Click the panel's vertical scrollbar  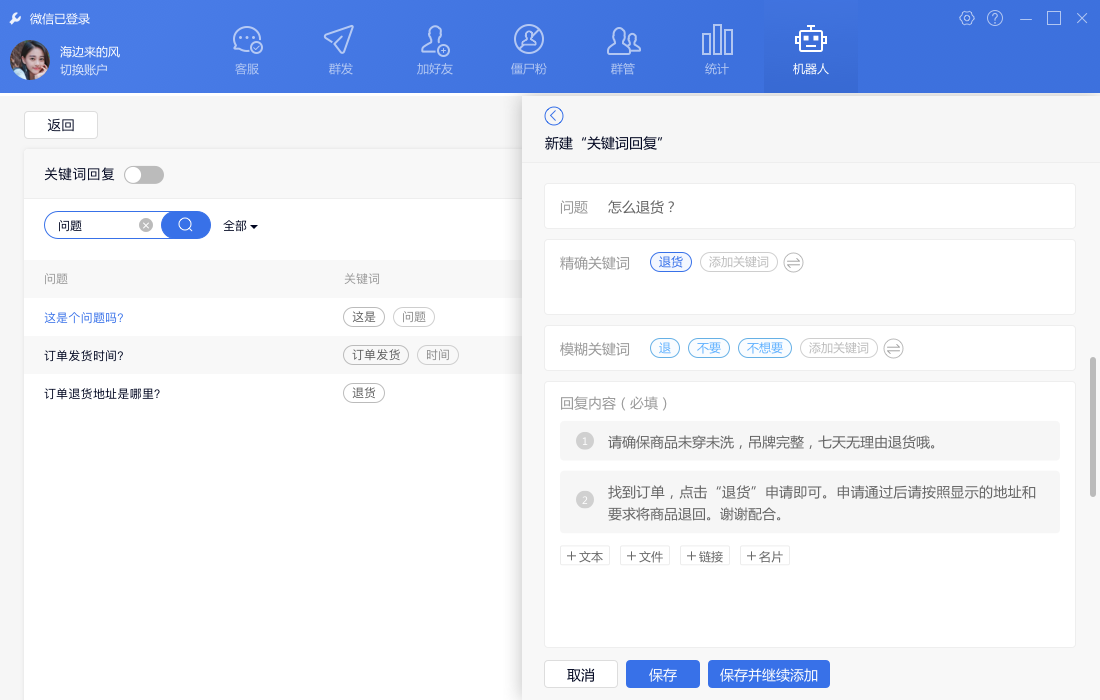point(1093,425)
